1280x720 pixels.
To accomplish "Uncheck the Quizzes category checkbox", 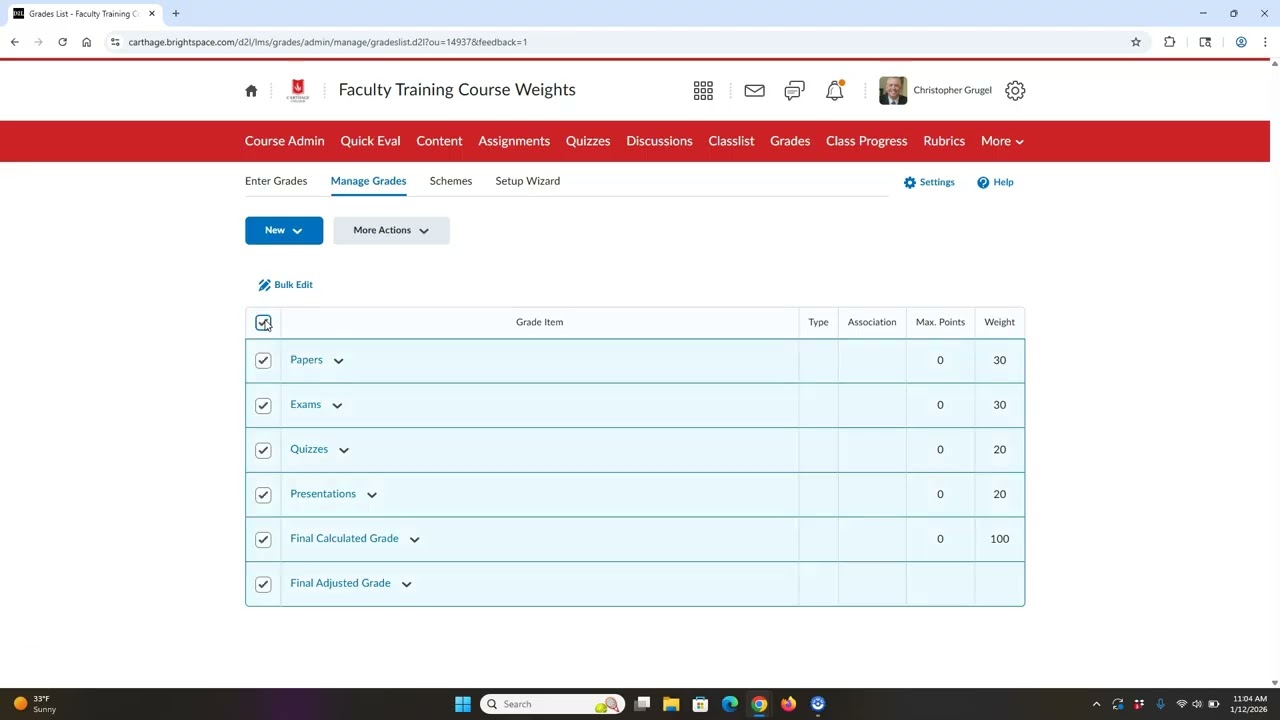I will (x=263, y=450).
